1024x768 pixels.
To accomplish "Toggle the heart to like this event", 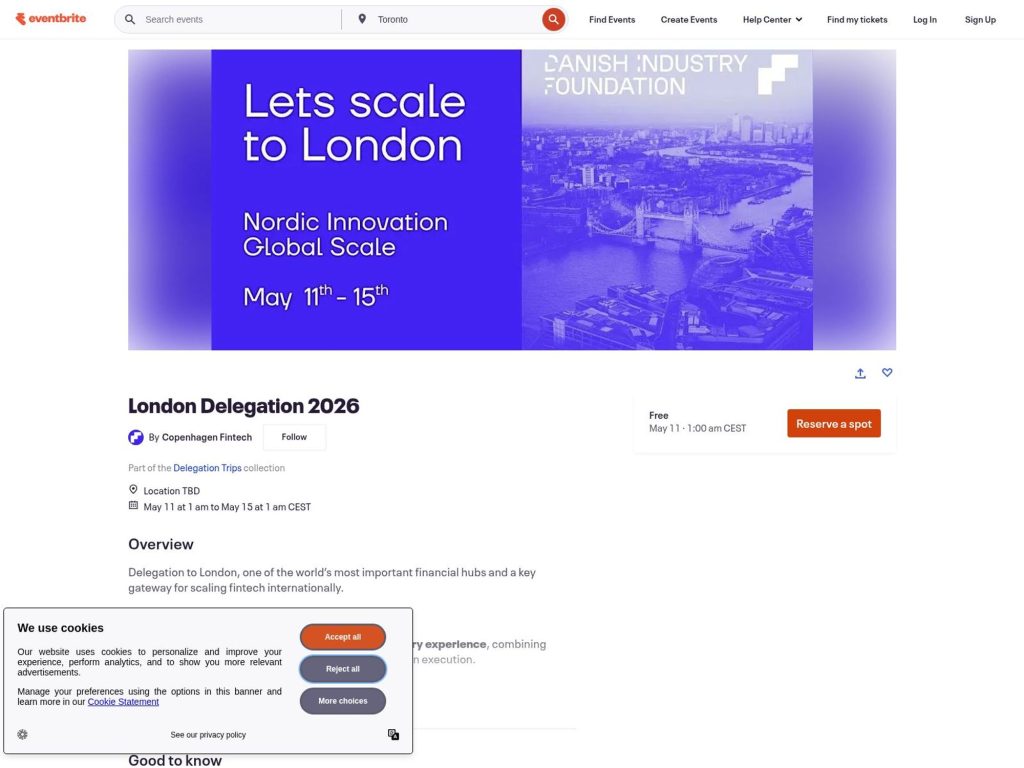I will 887,373.
